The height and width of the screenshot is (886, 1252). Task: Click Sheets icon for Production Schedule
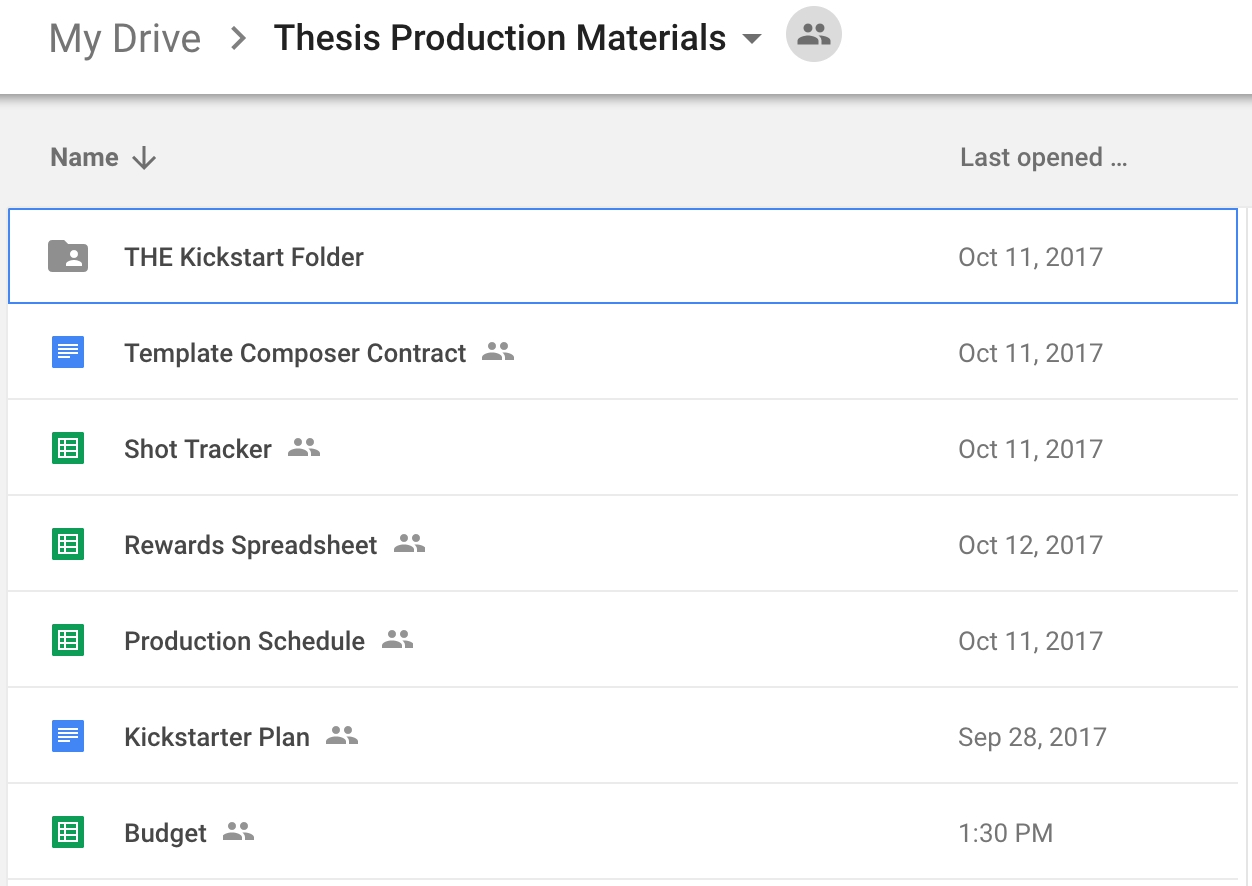(x=68, y=640)
